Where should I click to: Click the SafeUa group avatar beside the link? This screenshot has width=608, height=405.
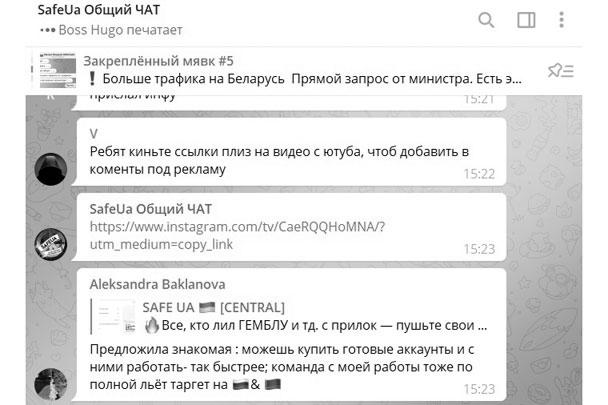pos(50,244)
